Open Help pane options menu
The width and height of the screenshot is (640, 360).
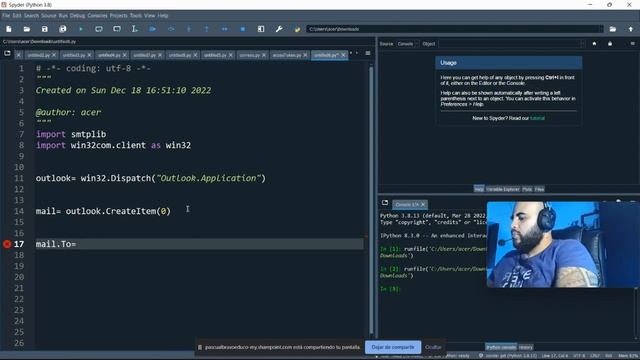click(x=632, y=44)
